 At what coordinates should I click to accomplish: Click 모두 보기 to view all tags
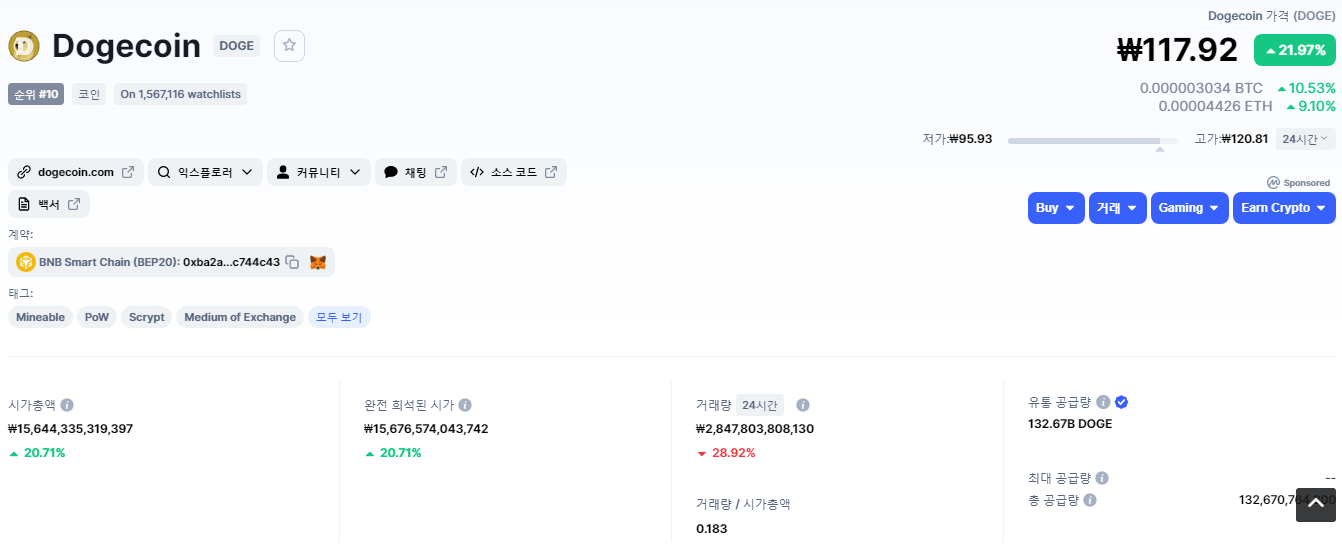(x=339, y=317)
